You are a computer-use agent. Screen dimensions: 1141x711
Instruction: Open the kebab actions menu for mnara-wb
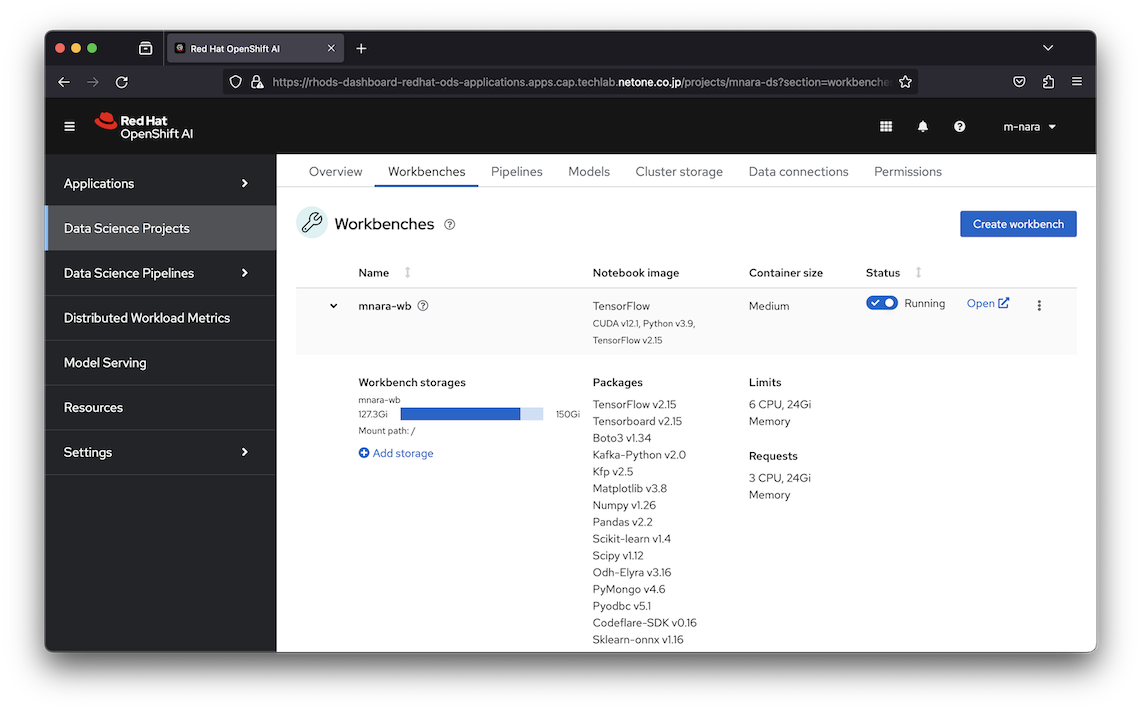pyautogui.click(x=1039, y=306)
